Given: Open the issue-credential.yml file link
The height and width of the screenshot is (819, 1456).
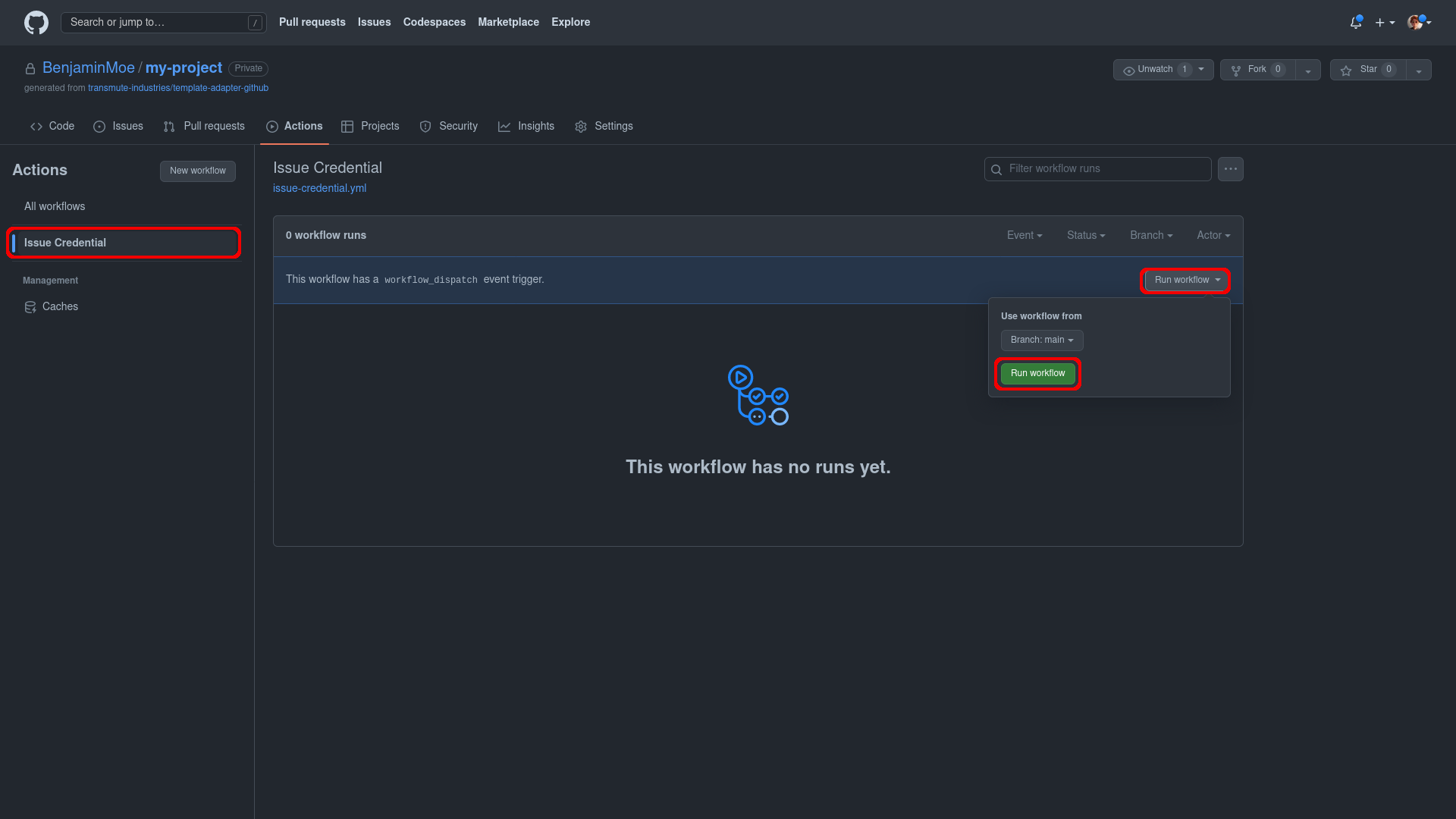Looking at the screenshot, I should tap(319, 189).
